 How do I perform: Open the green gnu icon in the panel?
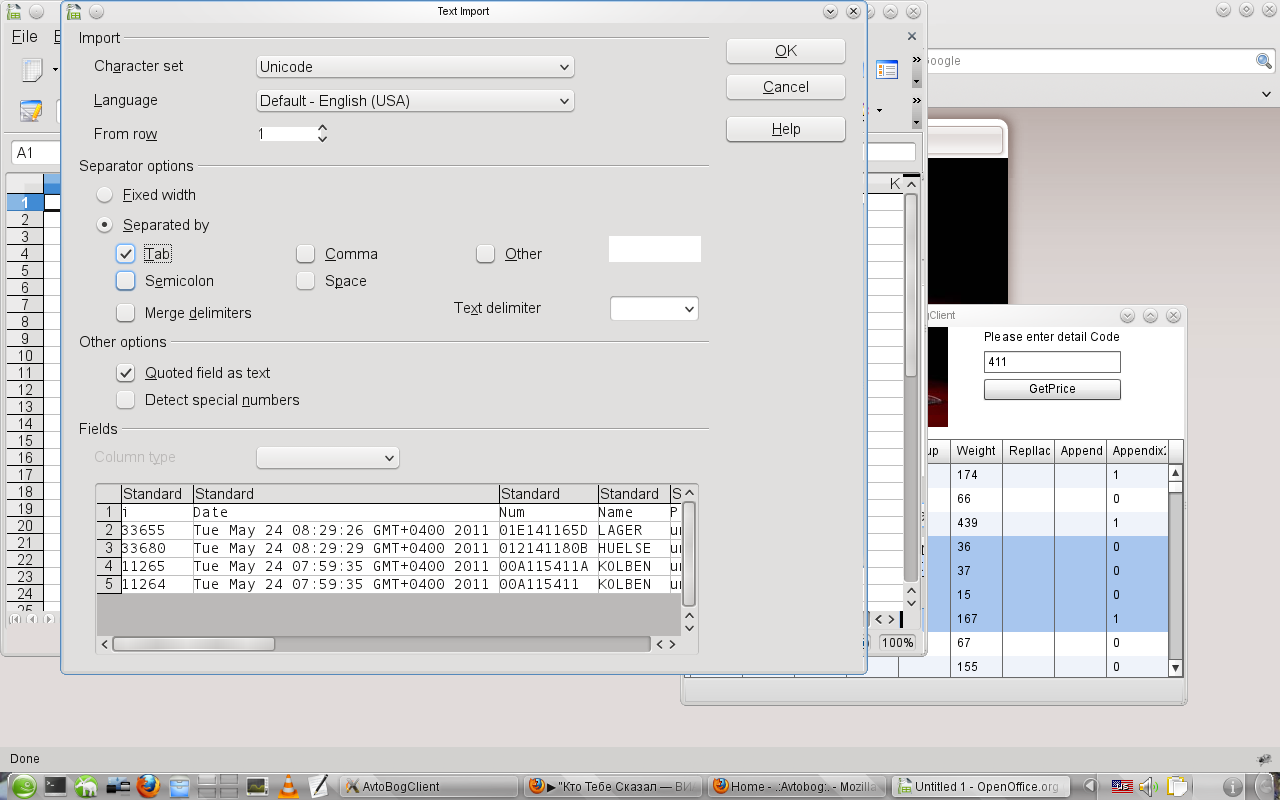[86, 786]
